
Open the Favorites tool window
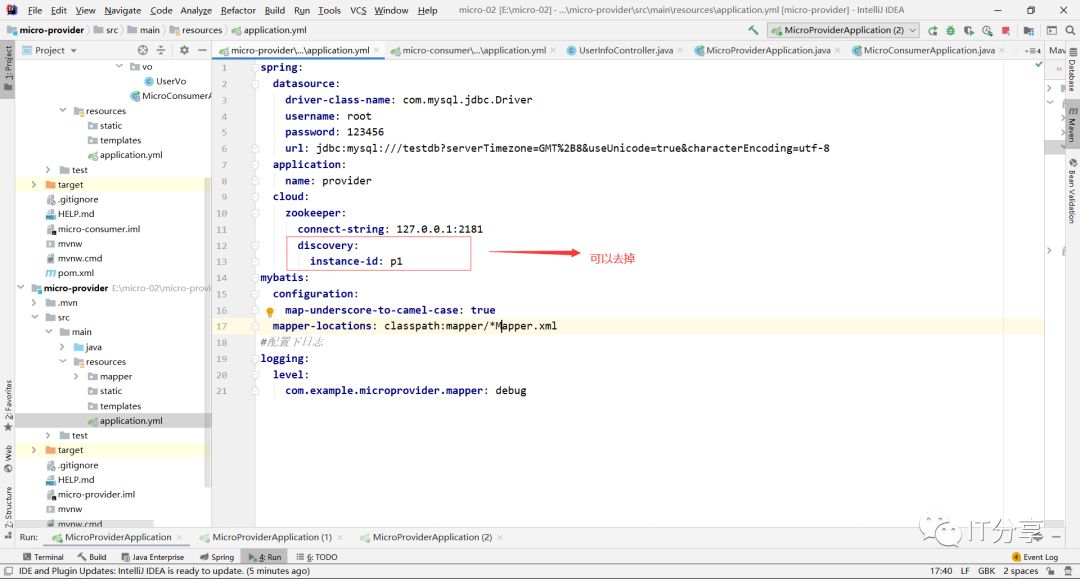coord(8,406)
